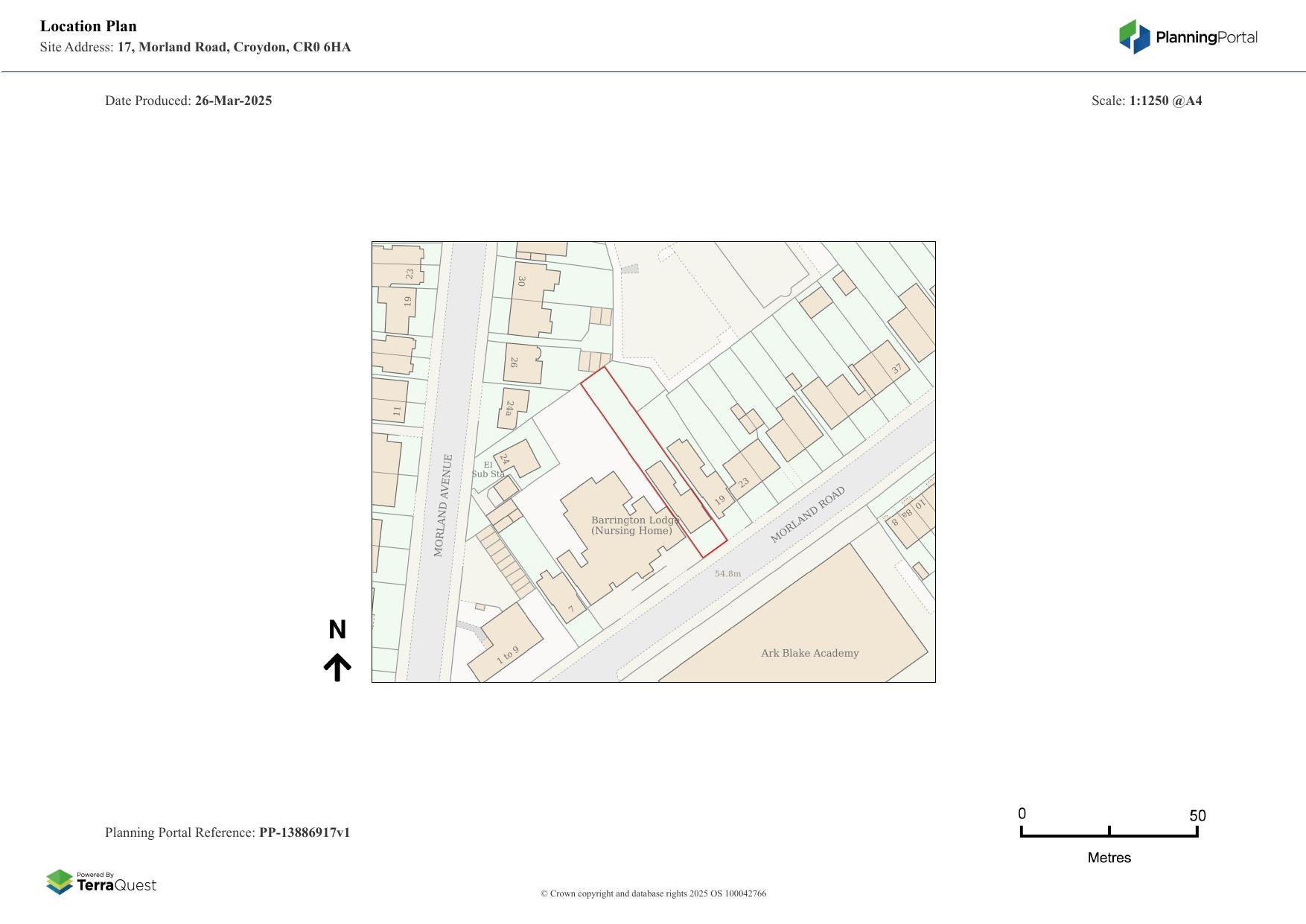Click the El Sub Sta map label
Image resolution: width=1306 pixels, height=924 pixels.
click(x=488, y=470)
